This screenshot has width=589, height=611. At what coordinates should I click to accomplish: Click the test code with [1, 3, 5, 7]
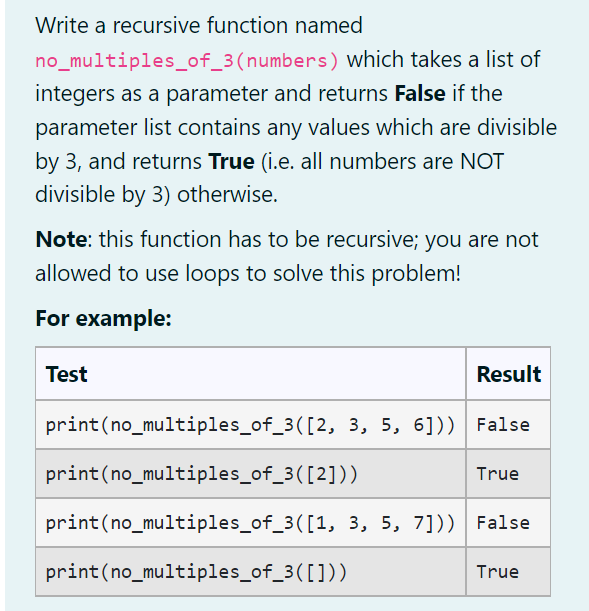[x=250, y=523]
